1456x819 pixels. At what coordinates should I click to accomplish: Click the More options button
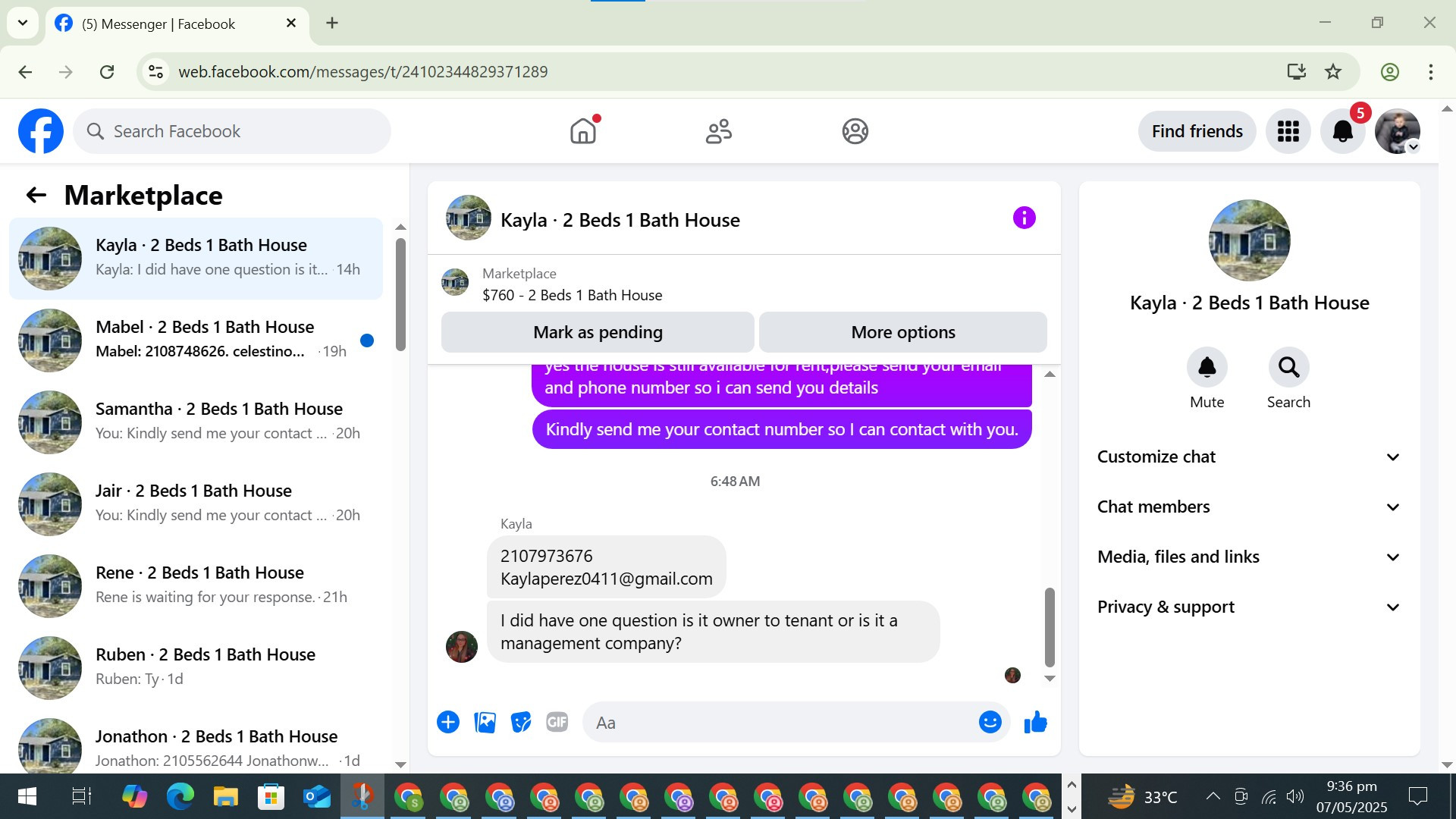click(x=902, y=332)
